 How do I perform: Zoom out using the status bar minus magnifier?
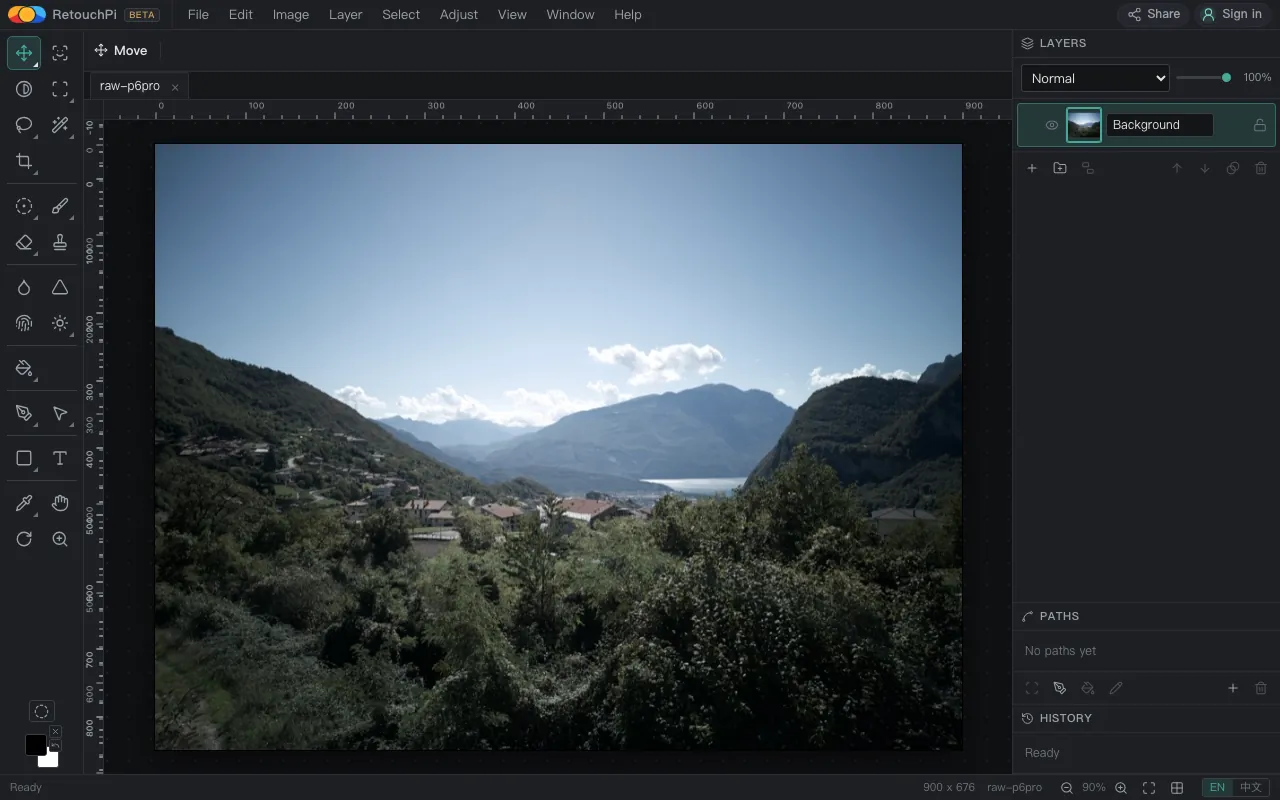1067,788
